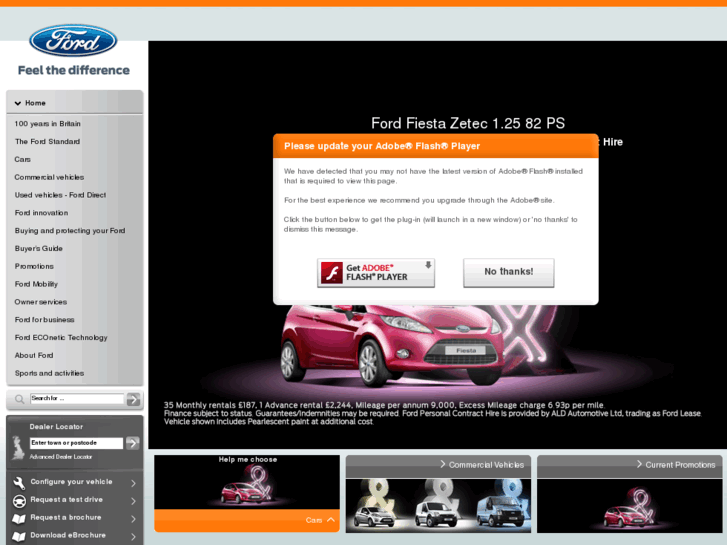Open The Ford Standard page
The image size is (727, 545).
pos(47,141)
